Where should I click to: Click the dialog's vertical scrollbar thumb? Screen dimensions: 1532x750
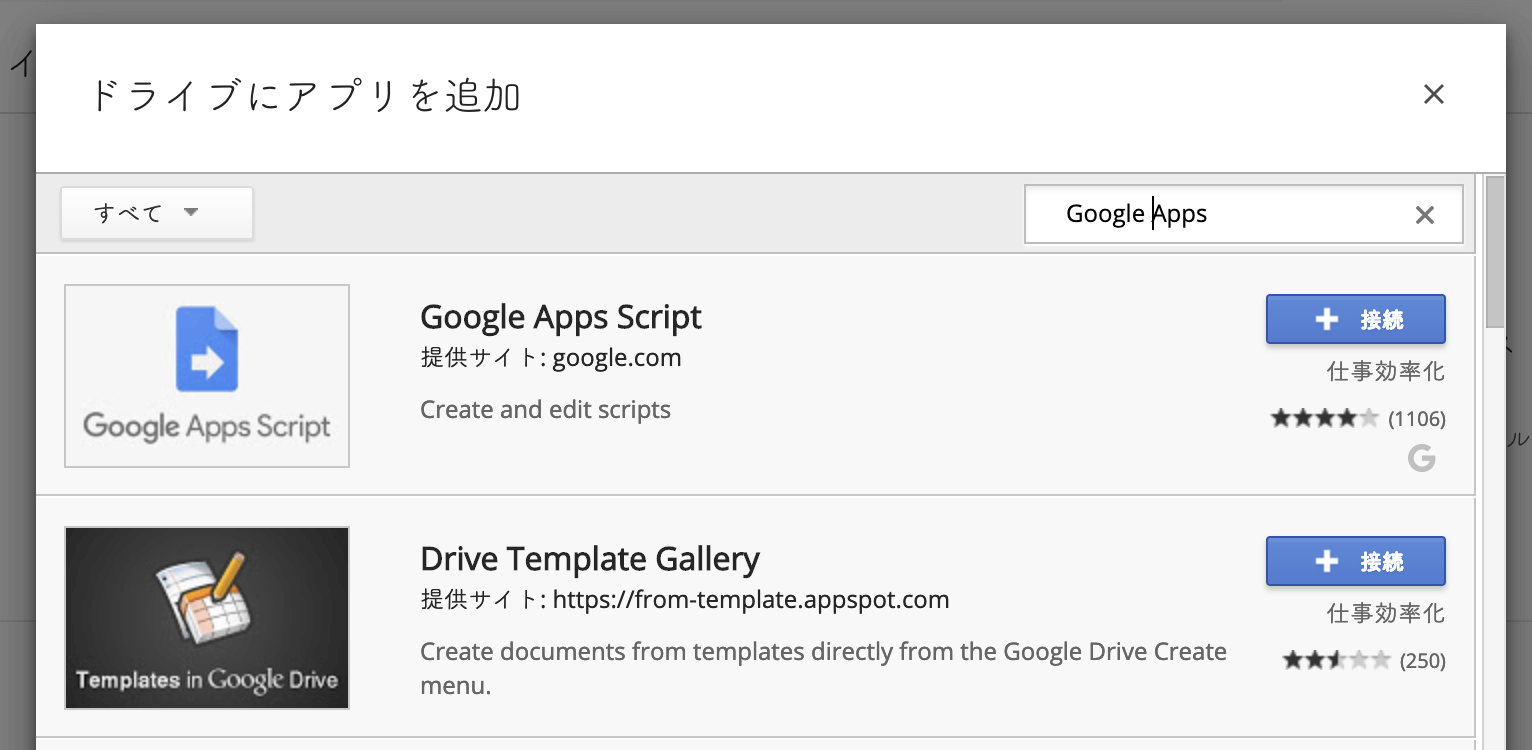[1495, 251]
